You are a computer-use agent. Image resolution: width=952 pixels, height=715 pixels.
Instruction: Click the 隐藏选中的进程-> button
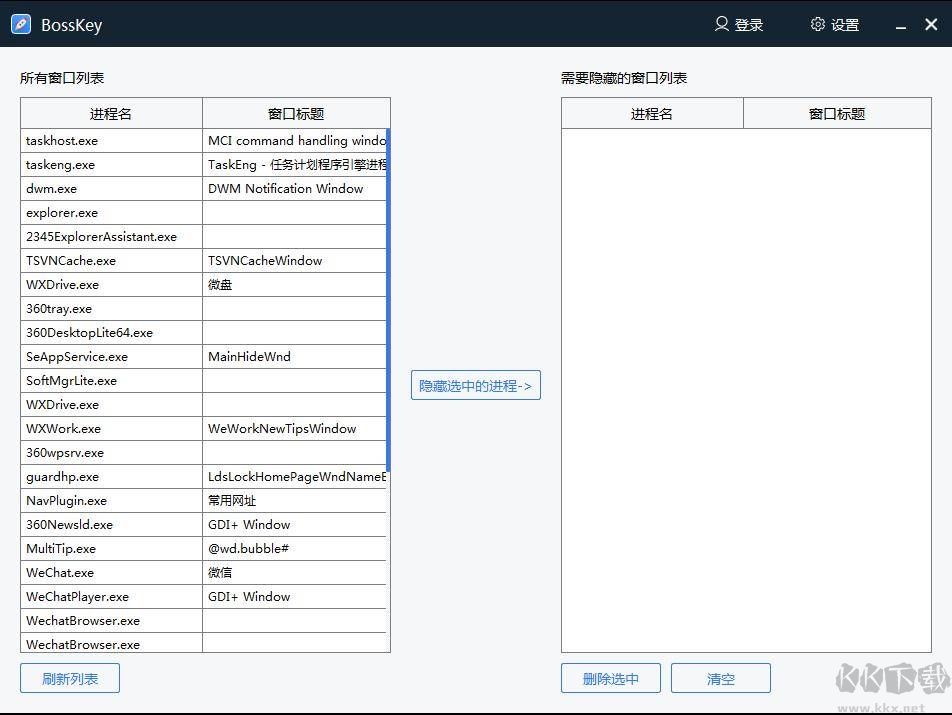point(475,385)
